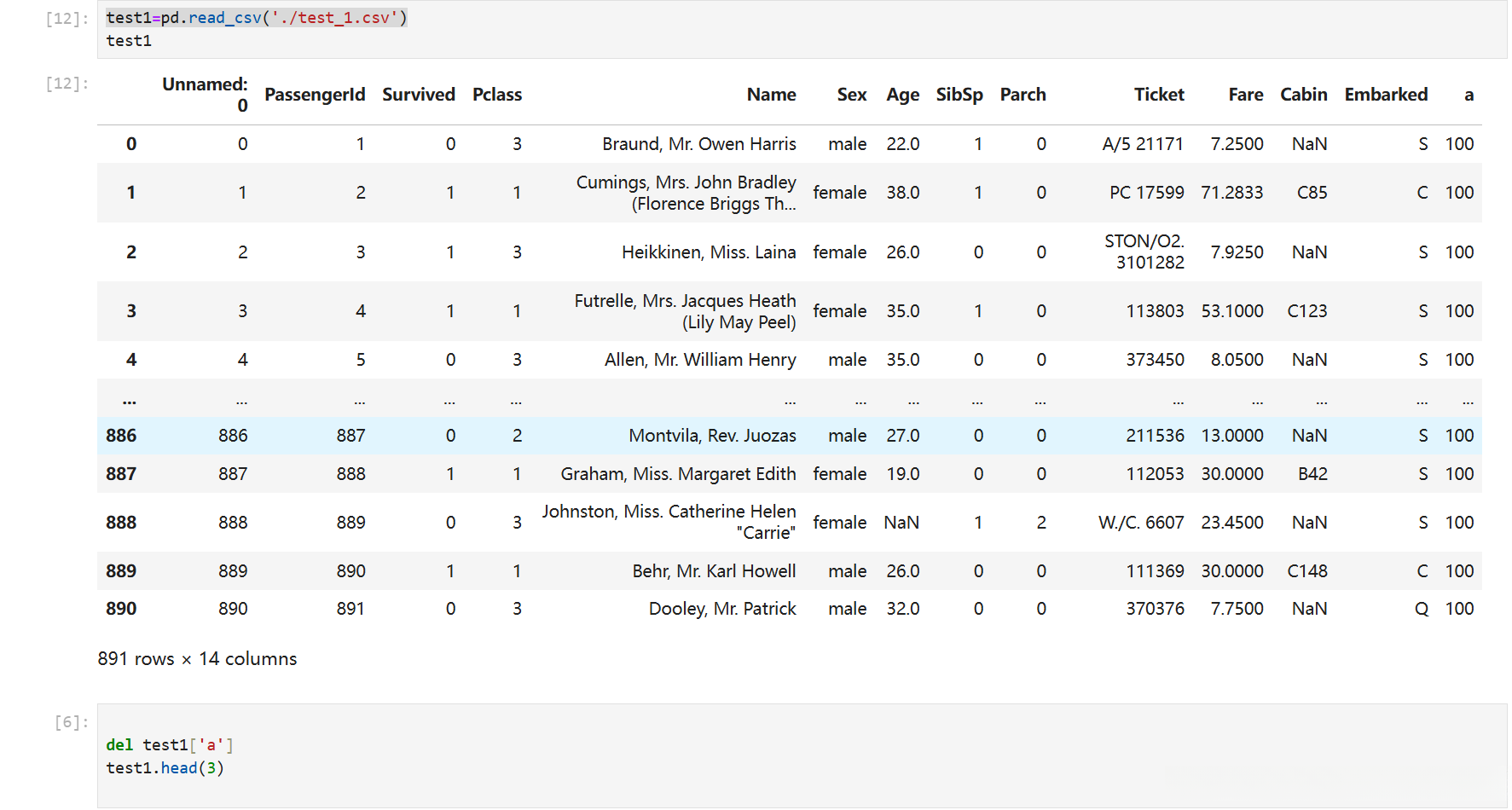Click row index label 886
Viewport: 1512px width, 810px height.
(x=121, y=436)
